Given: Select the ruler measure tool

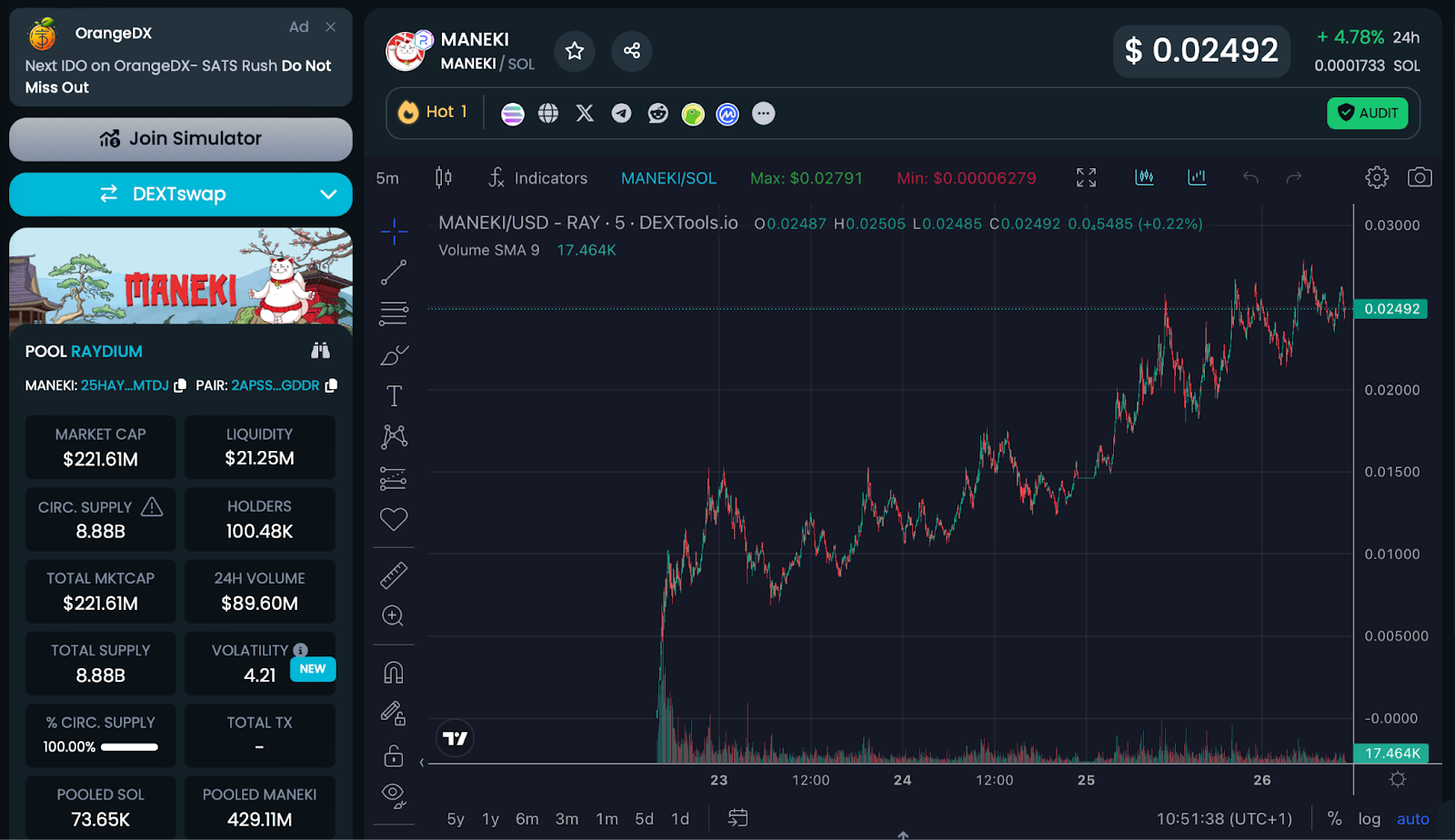Looking at the screenshot, I should (x=394, y=575).
